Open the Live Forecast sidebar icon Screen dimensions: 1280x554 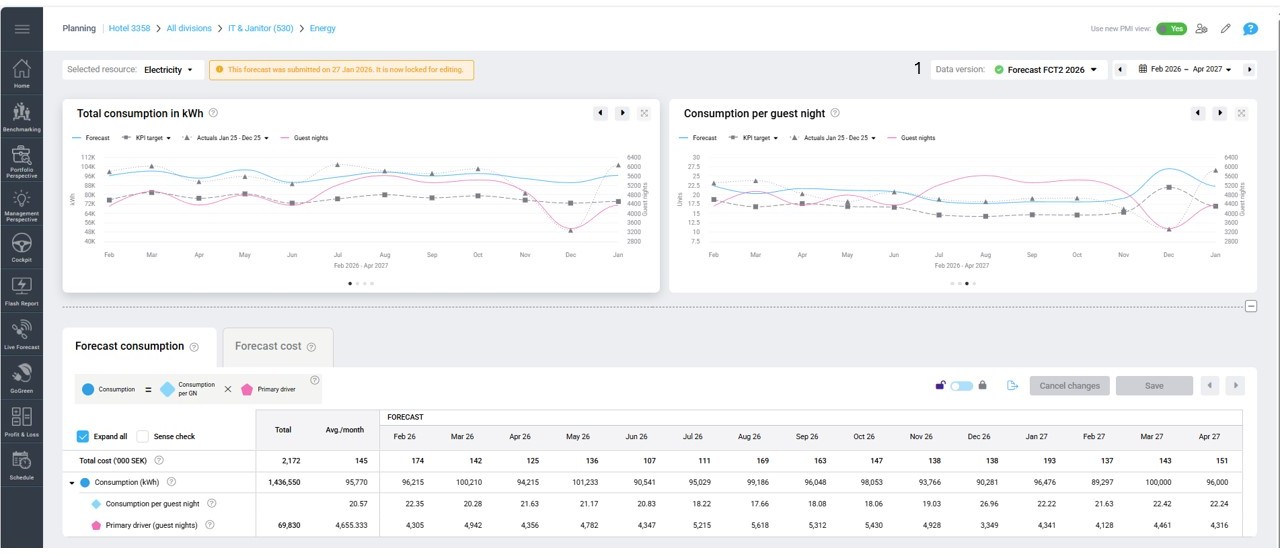point(21,333)
